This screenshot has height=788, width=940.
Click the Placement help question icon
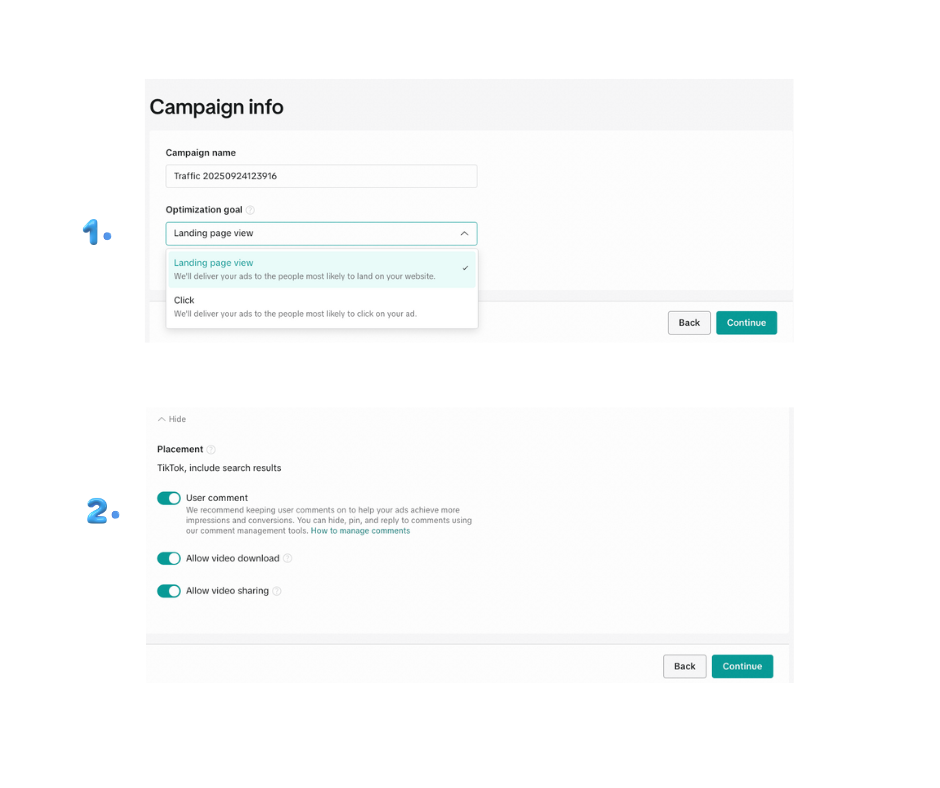tap(211, 449)
